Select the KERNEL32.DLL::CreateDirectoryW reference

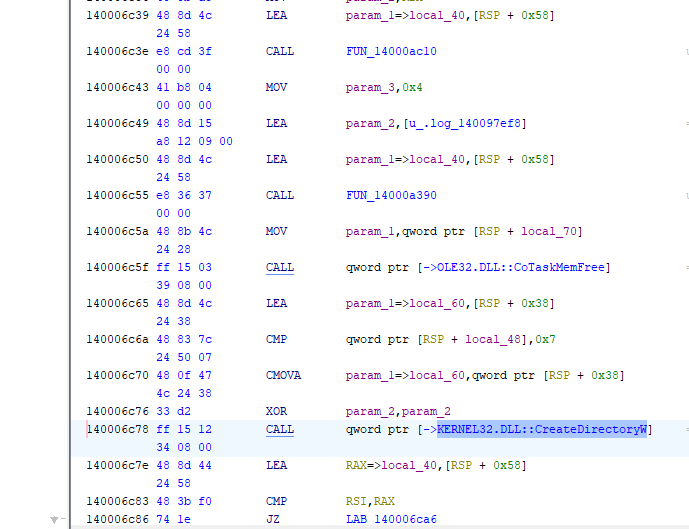(x=542, y=429)
